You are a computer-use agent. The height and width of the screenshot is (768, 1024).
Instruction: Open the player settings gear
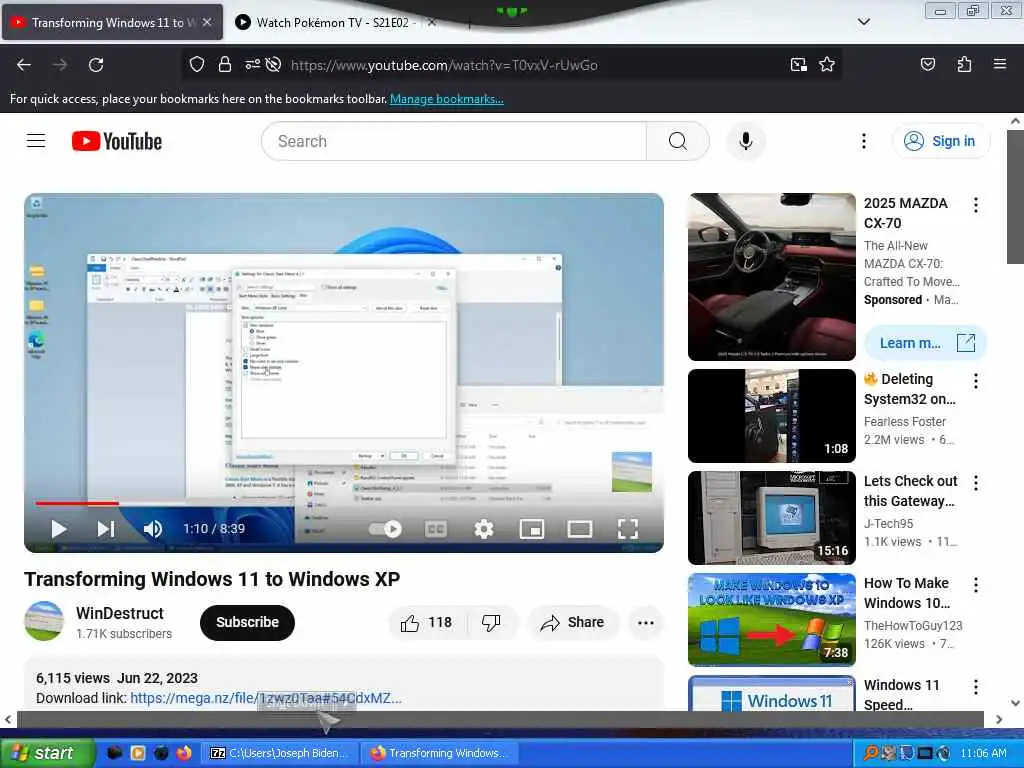(x=484, y=529)
